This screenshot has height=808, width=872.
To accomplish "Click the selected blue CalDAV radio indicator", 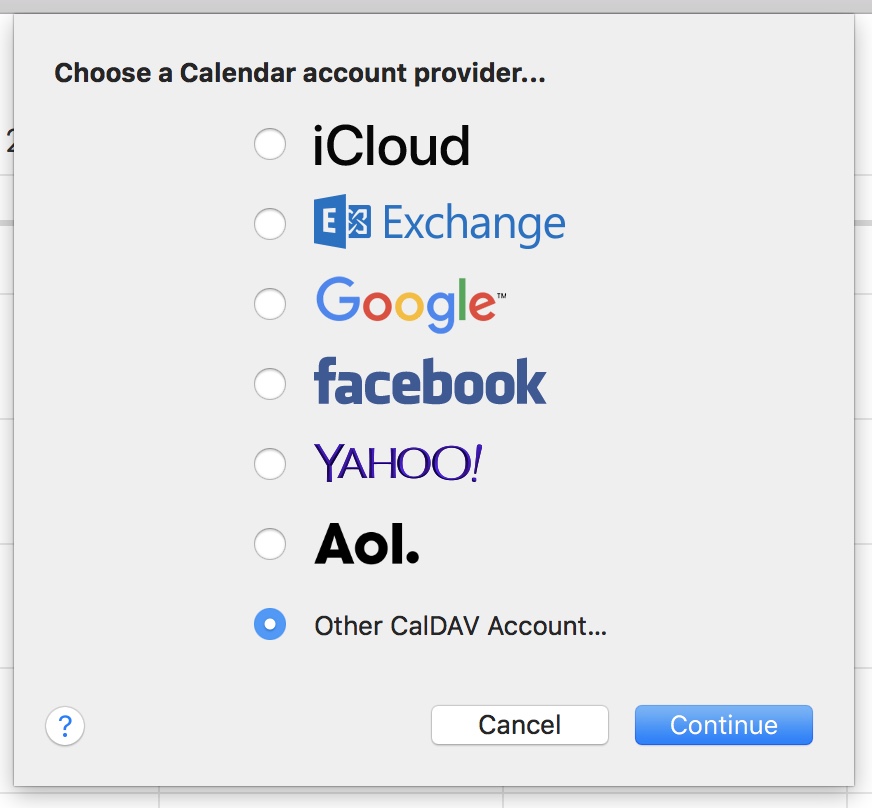I will 269,624.
